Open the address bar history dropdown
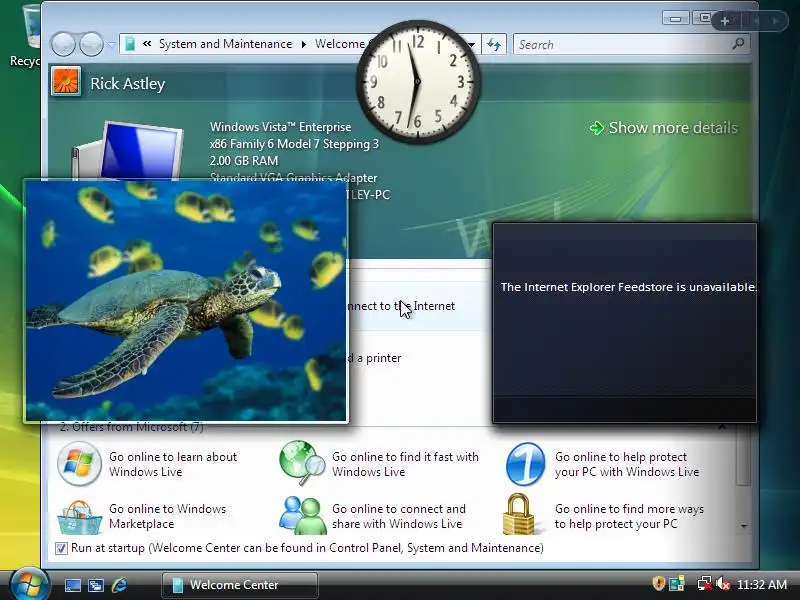The image size is (800, 600). [471, 44]
